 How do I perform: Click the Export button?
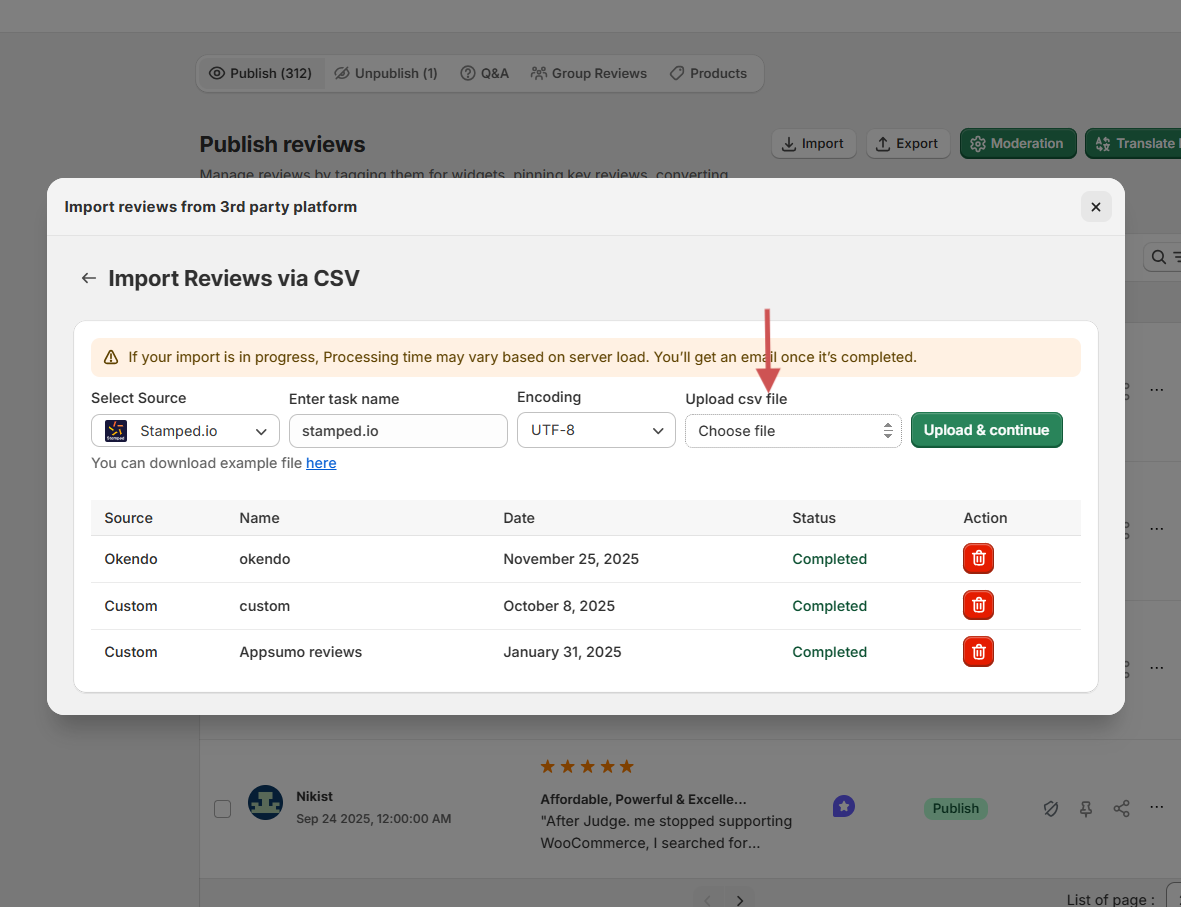point(906,144)
